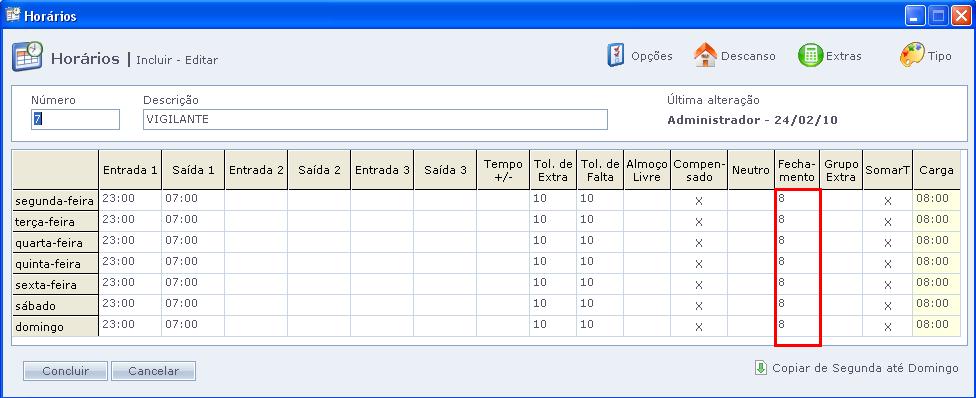Toggle SomarT for domingo
The height and width of the screenshot is (398, 976).
click(x=888, y=326)
